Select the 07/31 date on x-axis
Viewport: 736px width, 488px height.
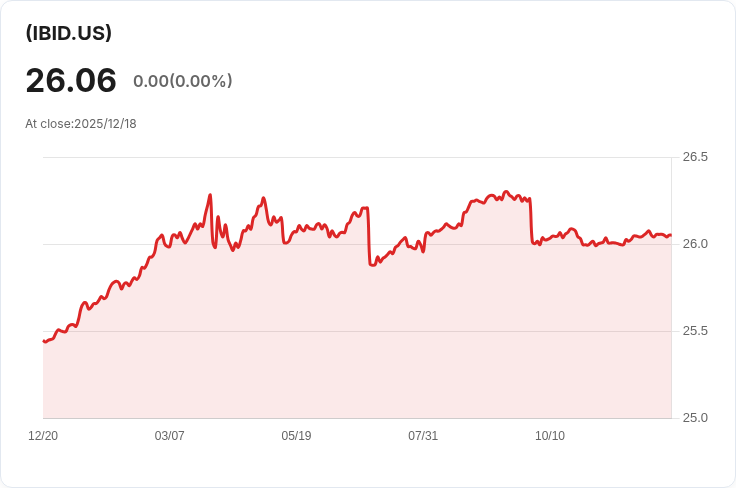tap(423, 436)
